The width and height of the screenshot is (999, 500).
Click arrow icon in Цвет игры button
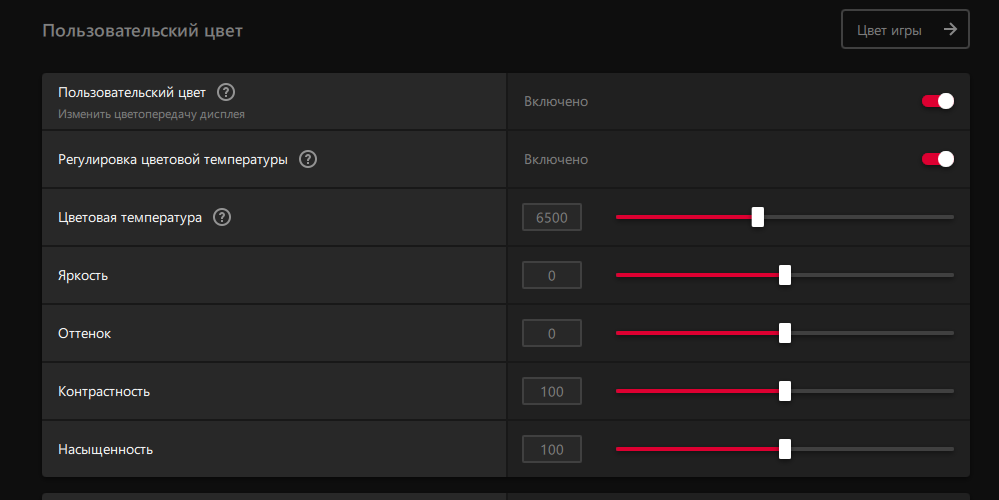950,29
